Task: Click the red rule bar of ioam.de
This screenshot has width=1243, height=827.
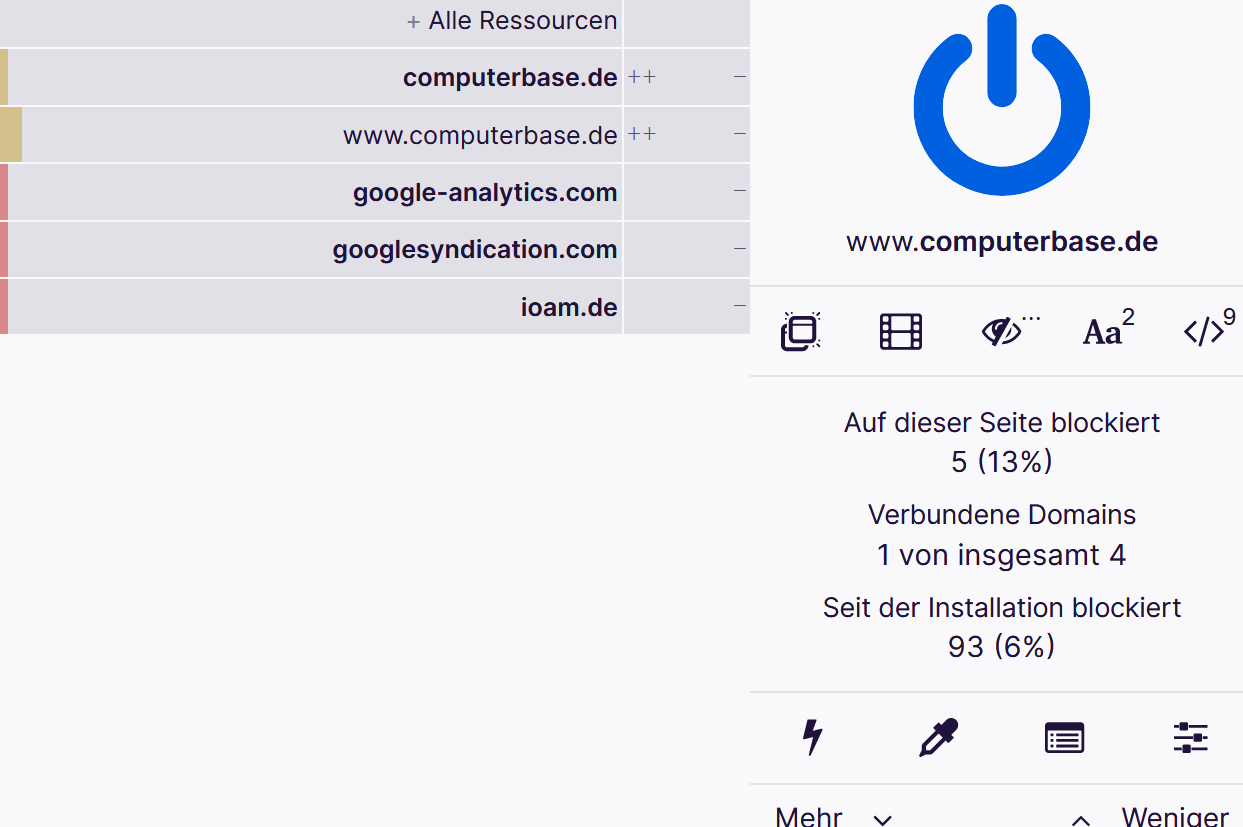Action: click(x=4, y=307)
